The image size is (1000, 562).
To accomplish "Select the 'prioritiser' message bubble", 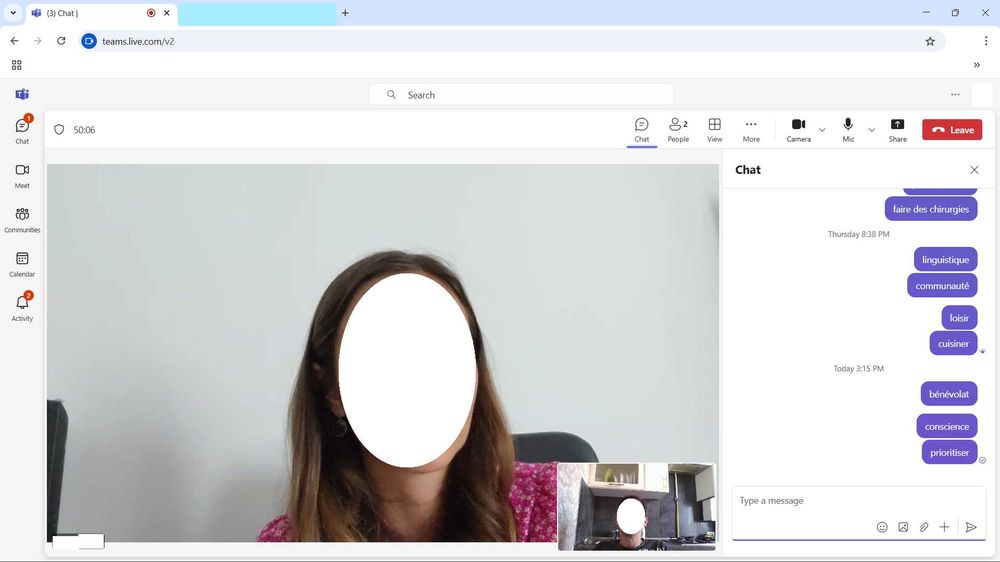I will (x=949, y=452).
